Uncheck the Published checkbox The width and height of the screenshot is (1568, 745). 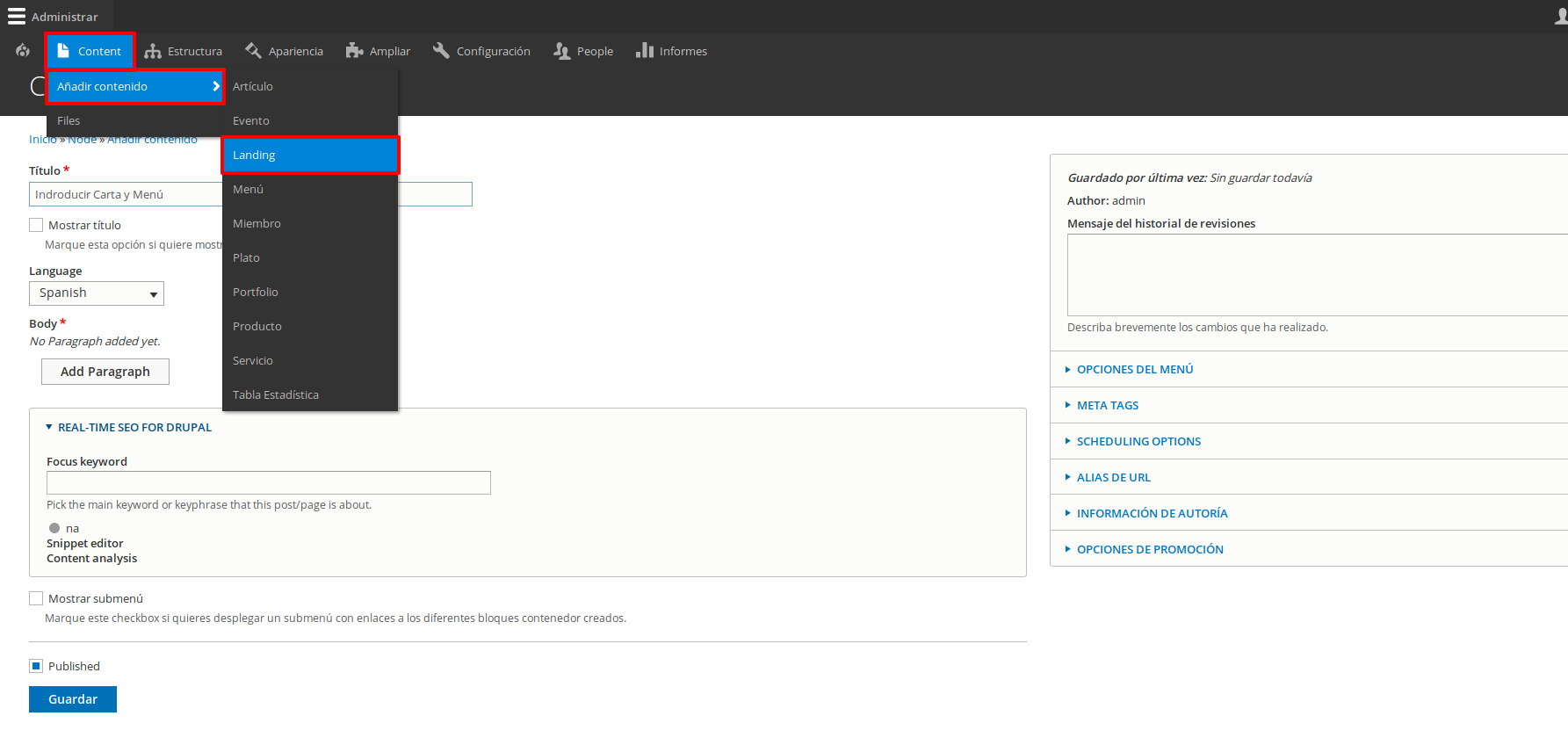[x=36, y=666]
